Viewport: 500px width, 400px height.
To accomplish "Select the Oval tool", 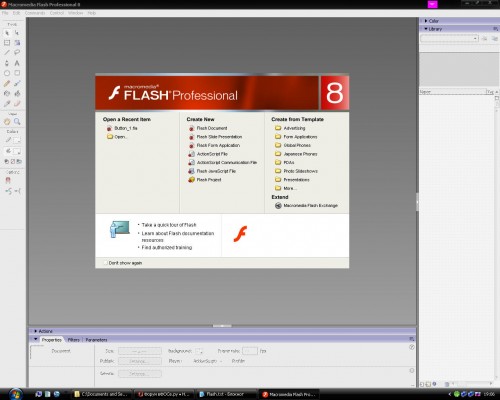I will point(7,73).
